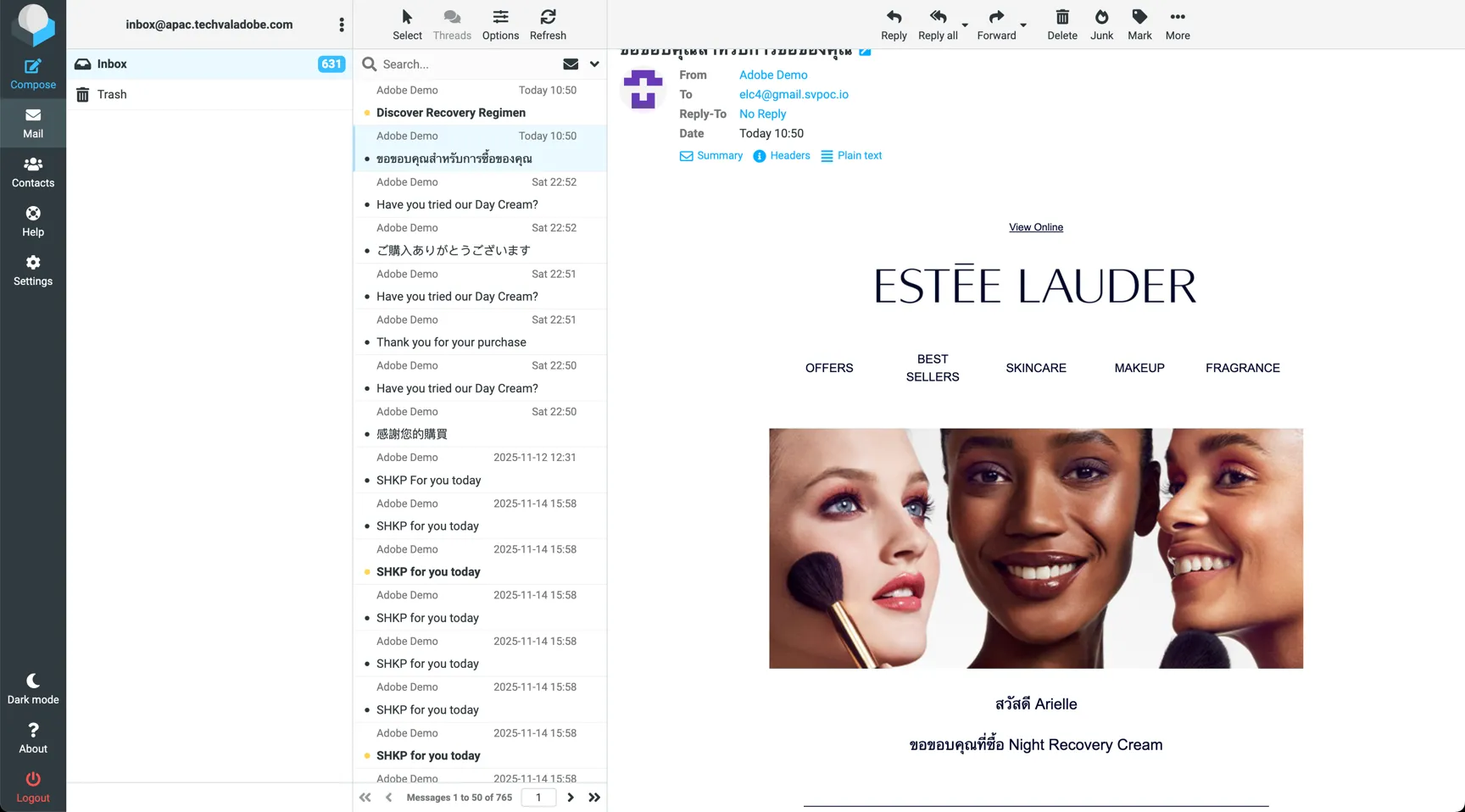
Task: Log out using the Logout button
Action: point(33,787)
